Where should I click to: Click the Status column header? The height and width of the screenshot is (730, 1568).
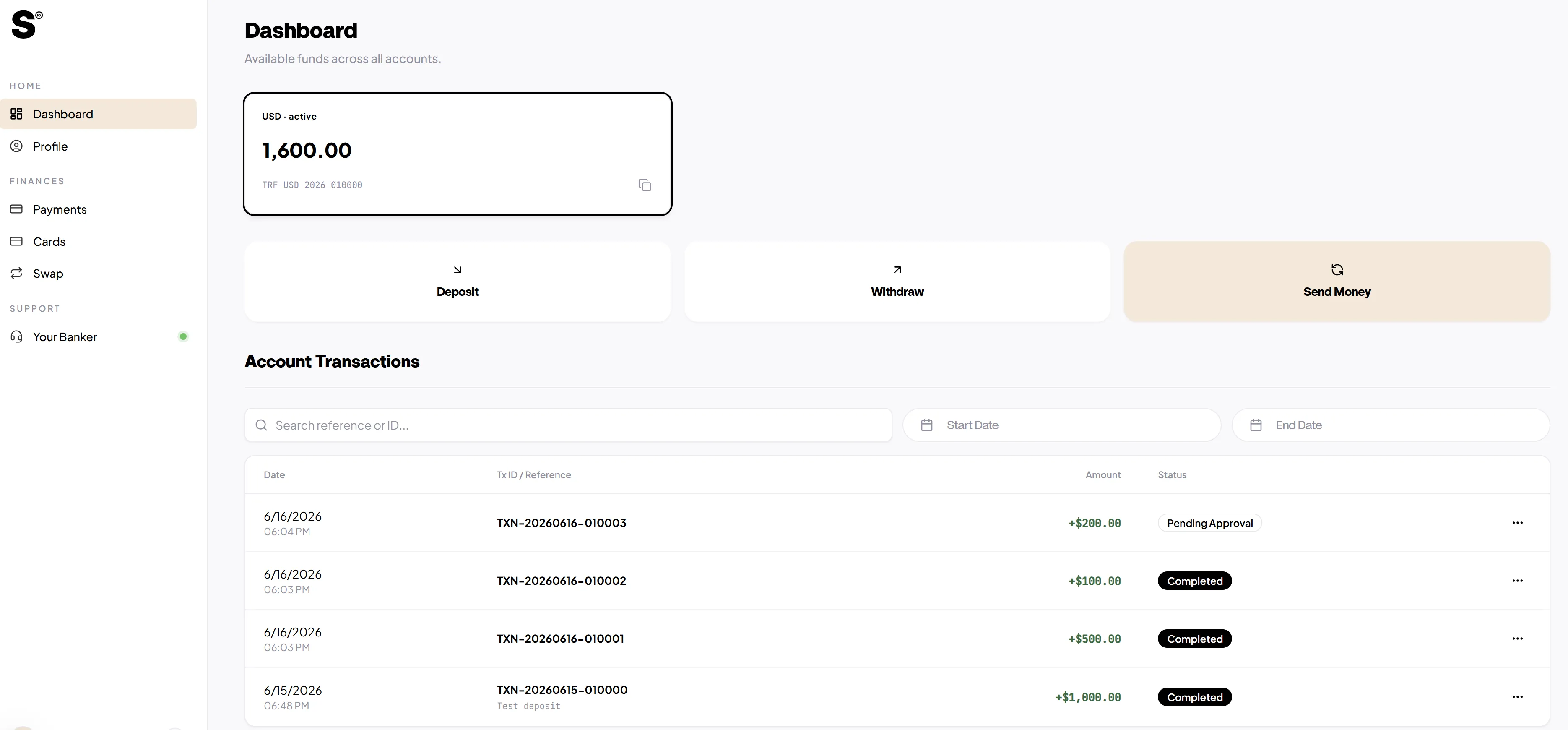1172,475
